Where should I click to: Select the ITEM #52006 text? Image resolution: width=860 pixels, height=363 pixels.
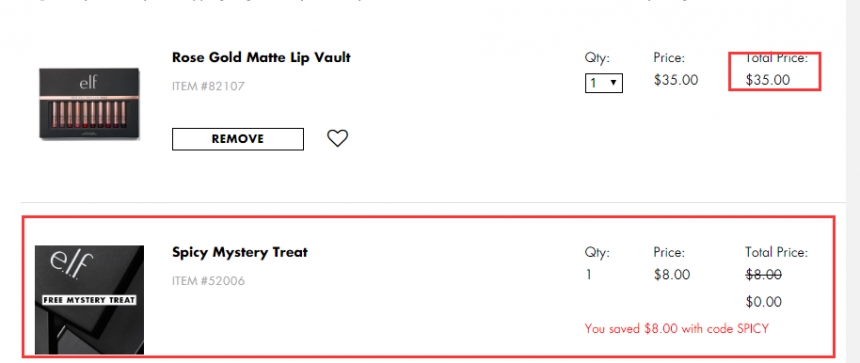point(208,281)
